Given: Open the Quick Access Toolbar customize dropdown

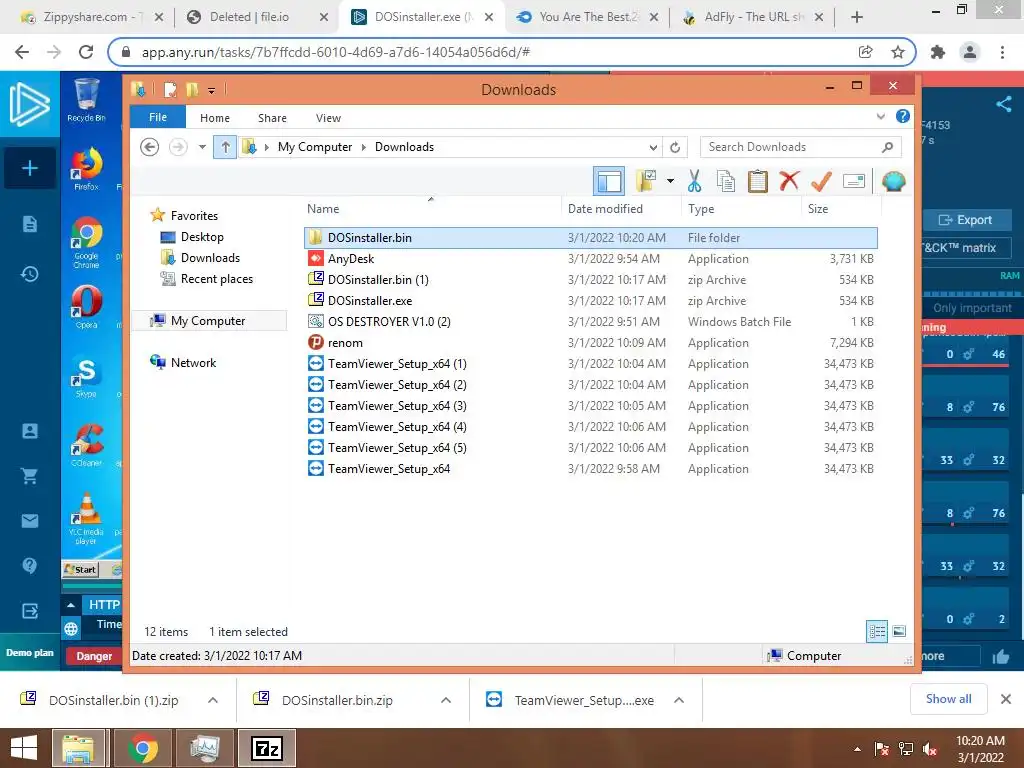Looking at the screenshot, I should click(212, 90).
